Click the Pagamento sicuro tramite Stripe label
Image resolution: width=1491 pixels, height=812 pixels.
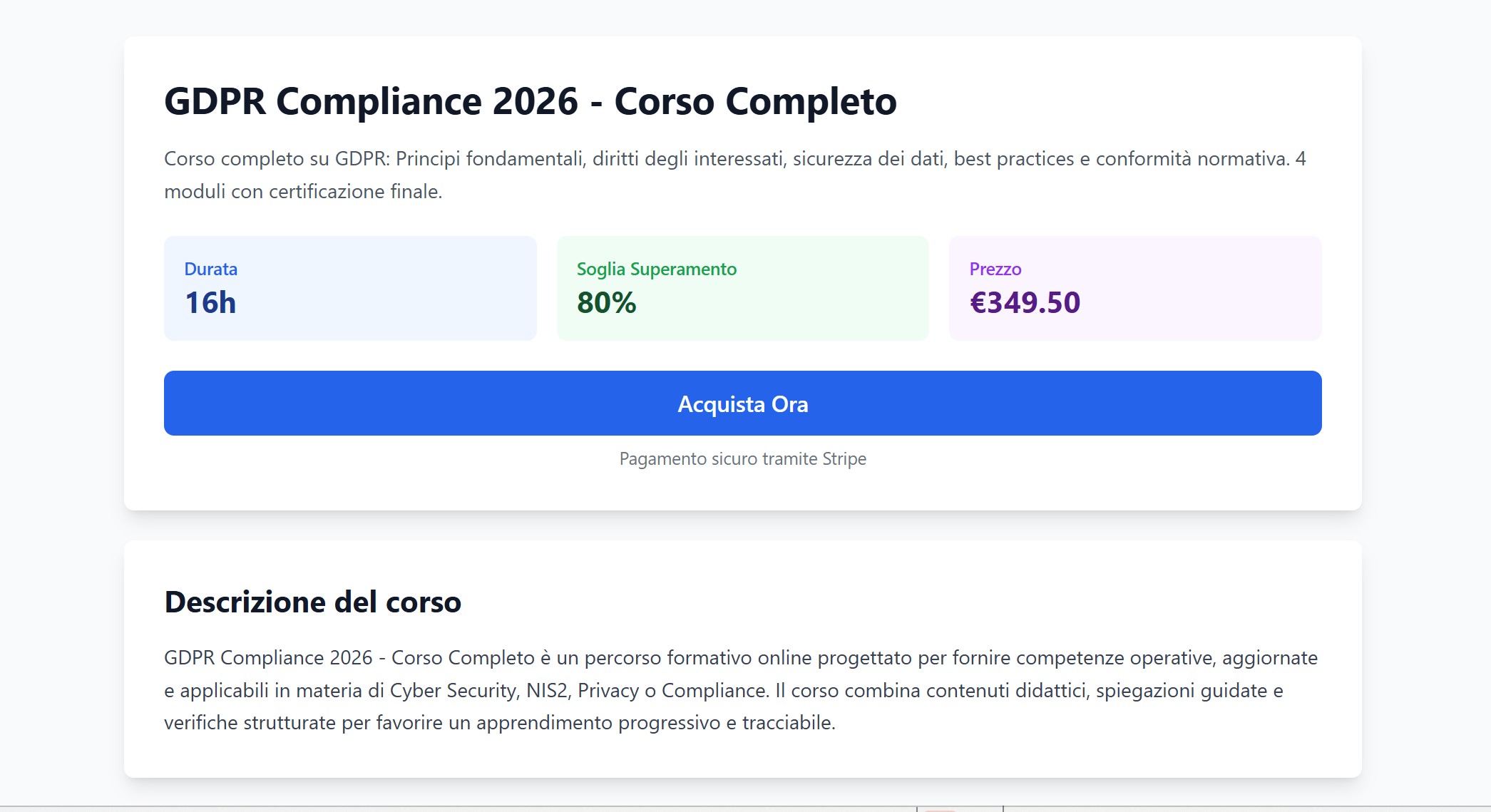click(742, 458)
